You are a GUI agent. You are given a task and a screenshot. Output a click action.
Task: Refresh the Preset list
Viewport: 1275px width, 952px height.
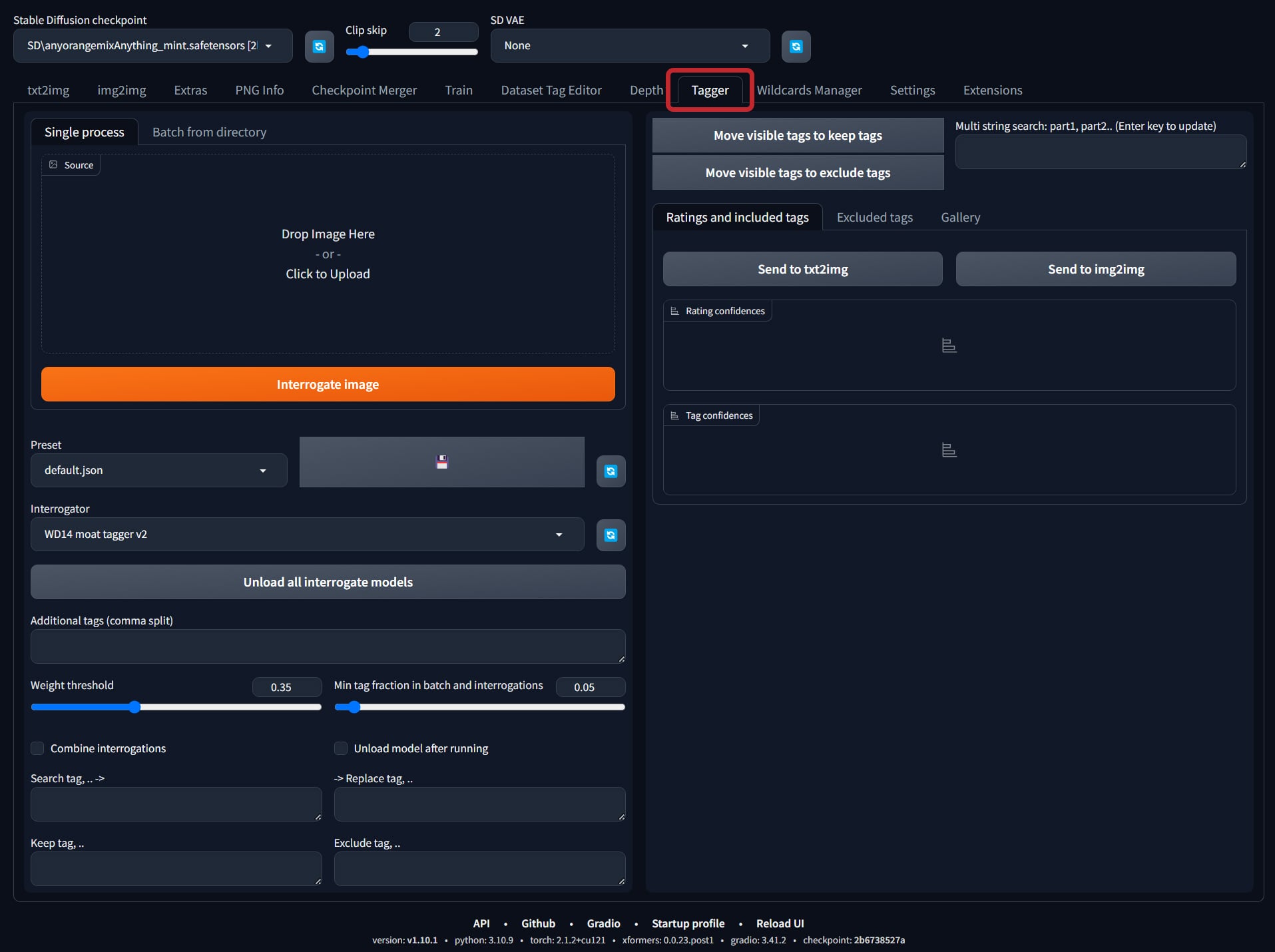click(611, 471)
